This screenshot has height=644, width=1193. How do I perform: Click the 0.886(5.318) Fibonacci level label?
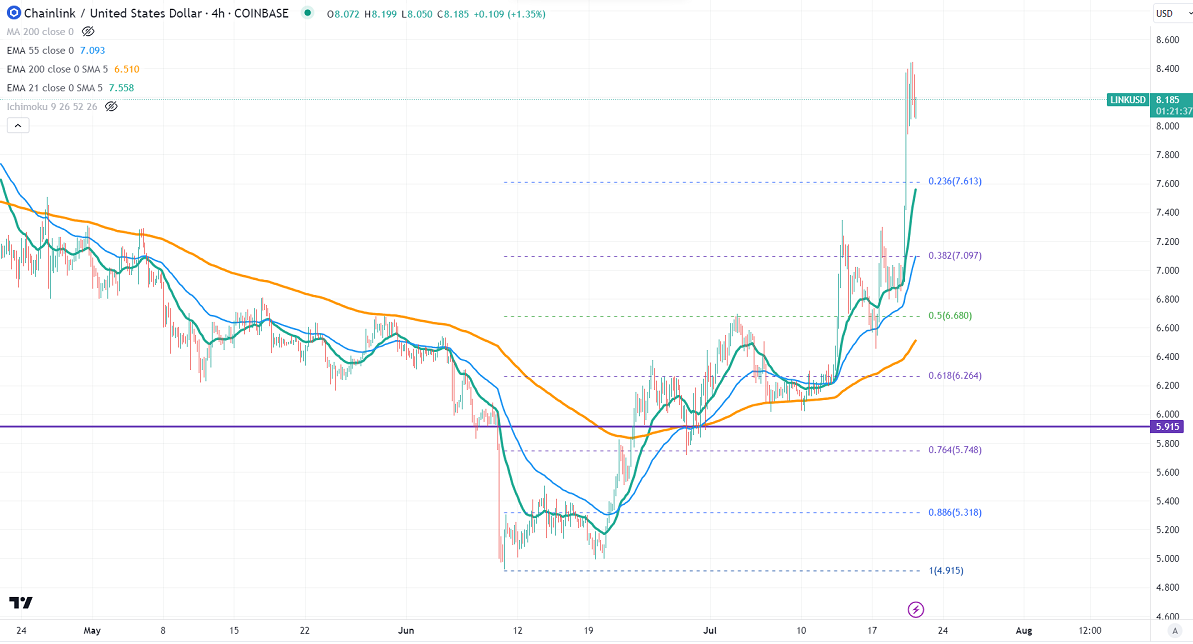pos(955,512)
